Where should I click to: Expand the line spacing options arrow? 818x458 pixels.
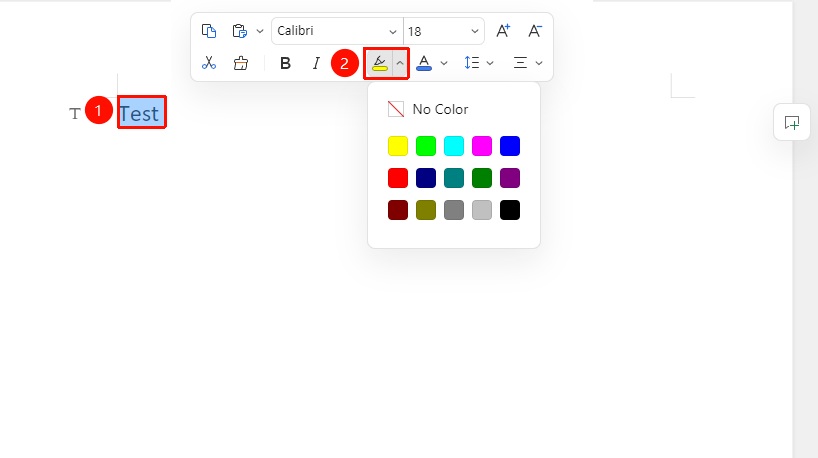coord(490,63)
